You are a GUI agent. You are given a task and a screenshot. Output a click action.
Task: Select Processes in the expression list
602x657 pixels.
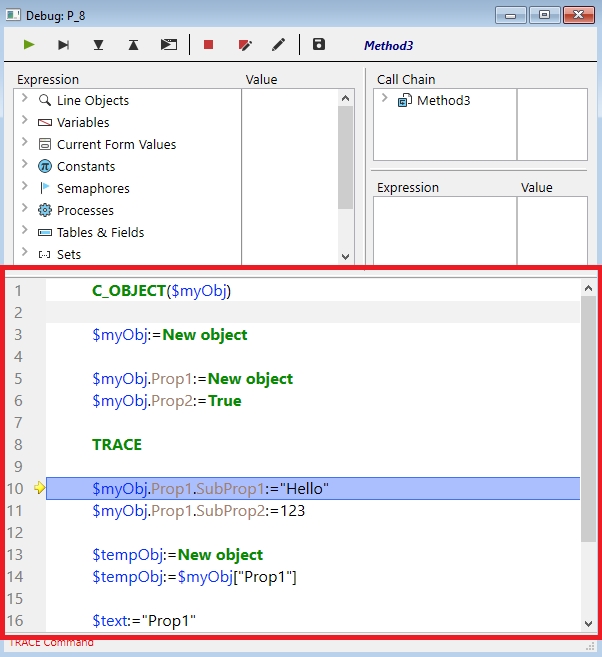tap(85, 210)
